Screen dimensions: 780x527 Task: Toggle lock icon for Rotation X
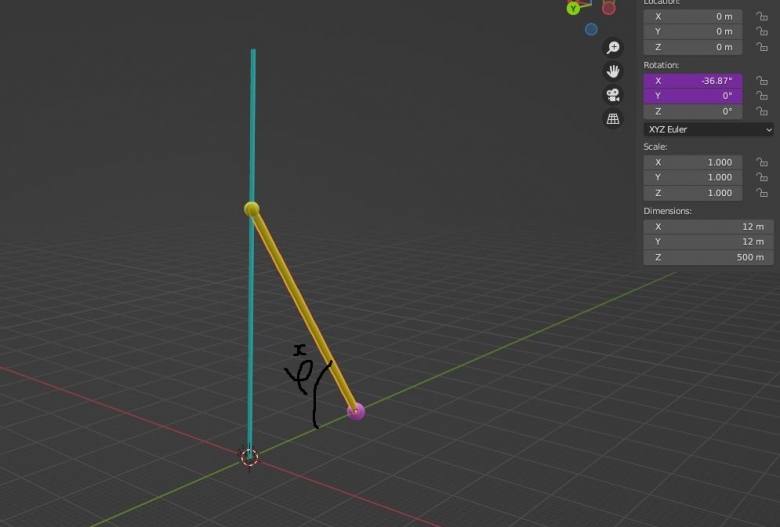762,81
